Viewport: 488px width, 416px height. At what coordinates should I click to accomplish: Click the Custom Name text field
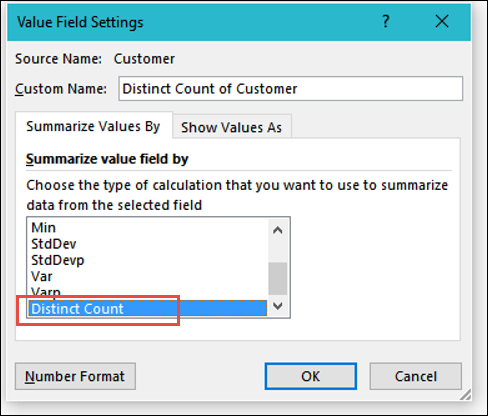tap(291, 89)
